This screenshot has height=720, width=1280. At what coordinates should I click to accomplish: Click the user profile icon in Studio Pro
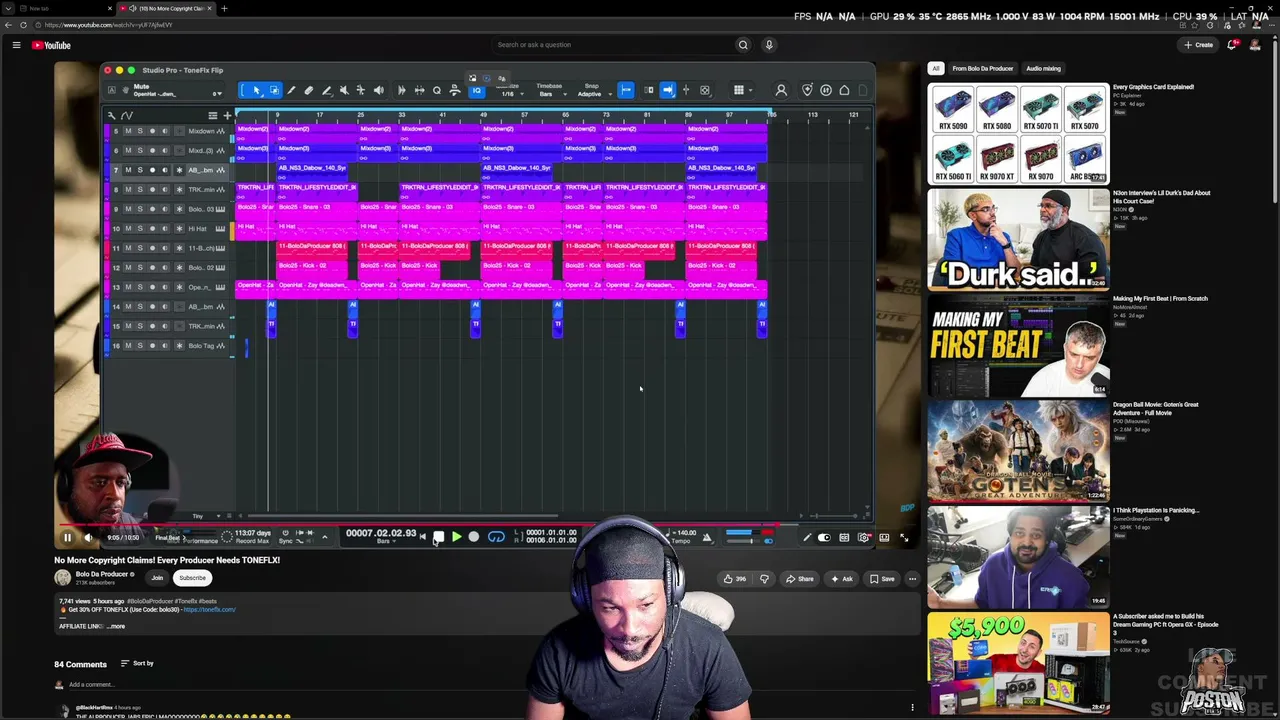point(781,90)
